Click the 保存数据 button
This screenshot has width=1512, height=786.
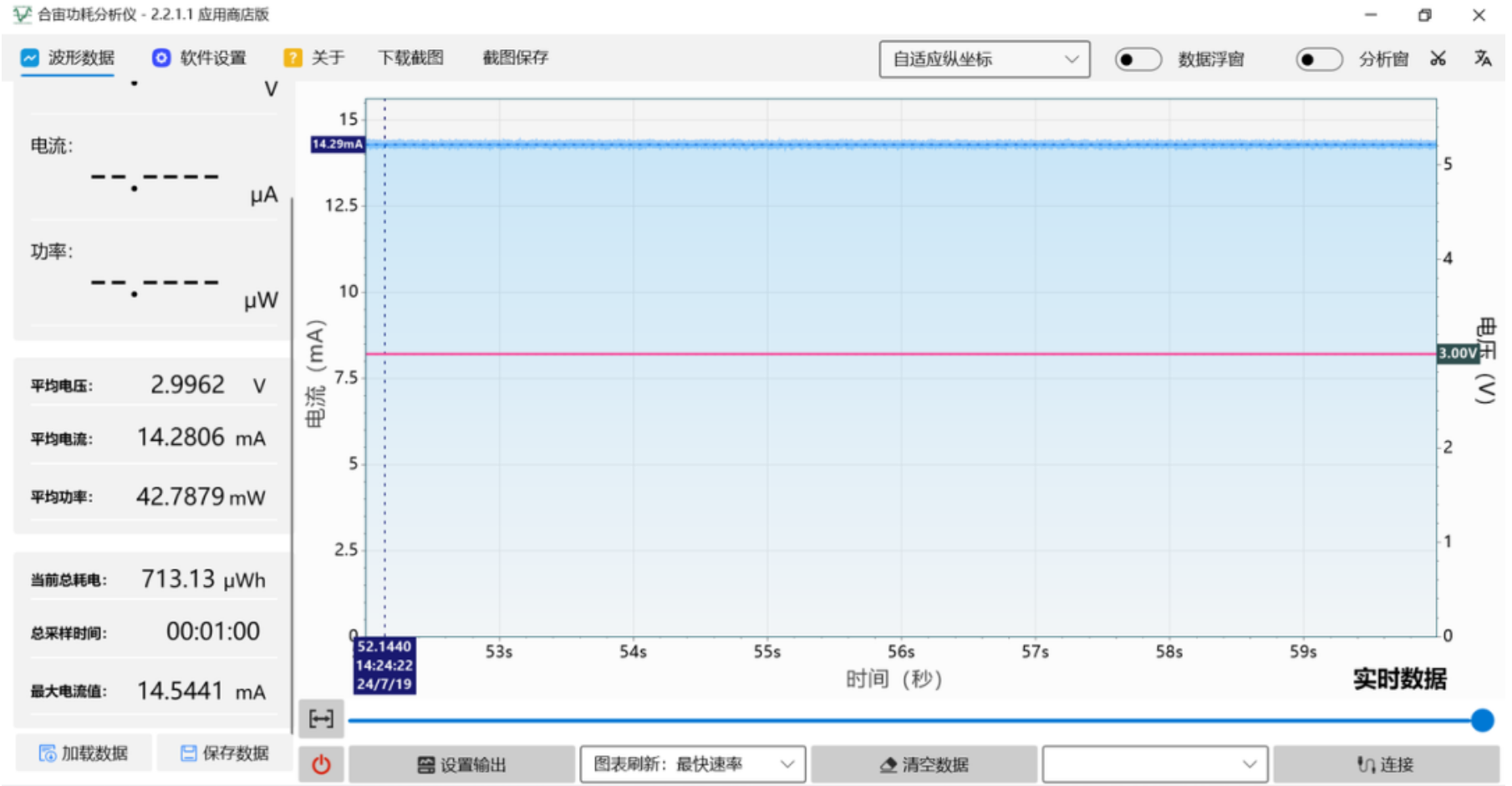[225, 753]
